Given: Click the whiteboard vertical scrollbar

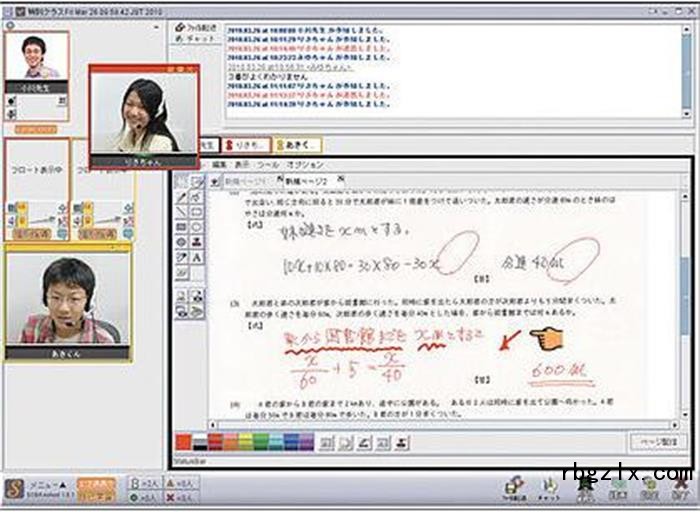Looking at the screenshot, I should [x=687, y=306].
